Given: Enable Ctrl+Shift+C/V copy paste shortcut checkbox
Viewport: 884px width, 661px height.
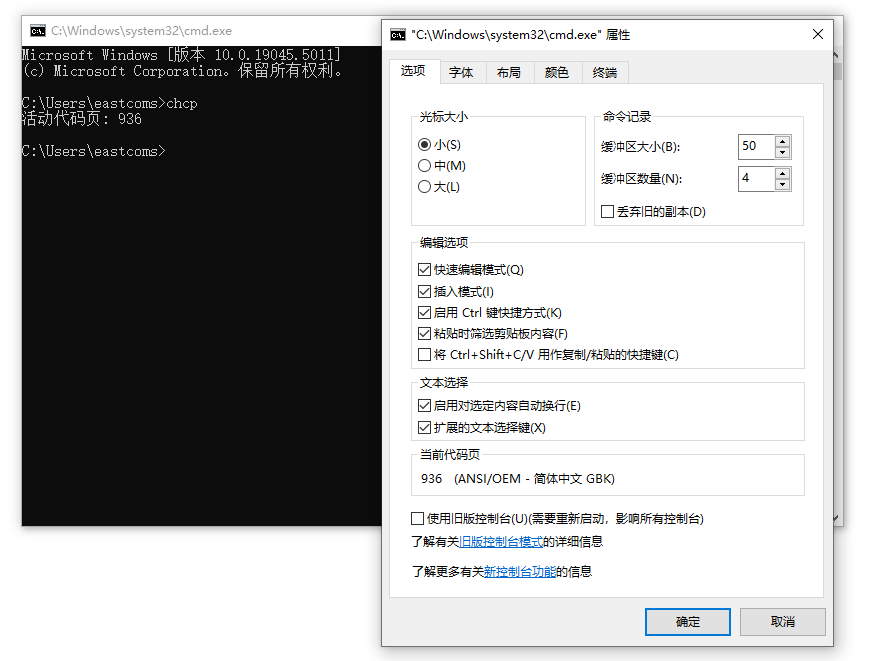Looking at the screenshot, I should pos(425,355).
